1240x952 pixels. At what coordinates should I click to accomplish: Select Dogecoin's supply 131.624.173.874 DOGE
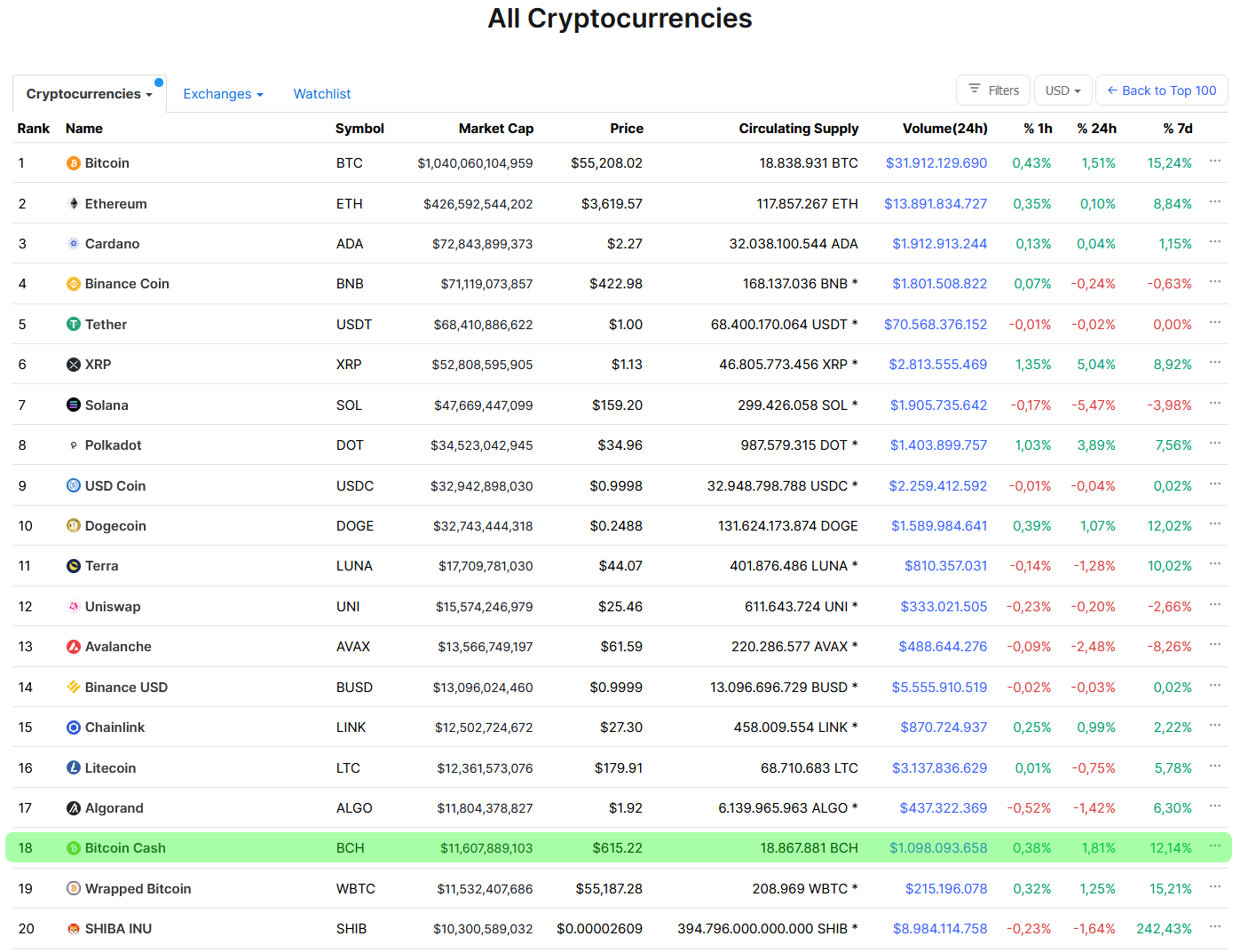(788, 526)
